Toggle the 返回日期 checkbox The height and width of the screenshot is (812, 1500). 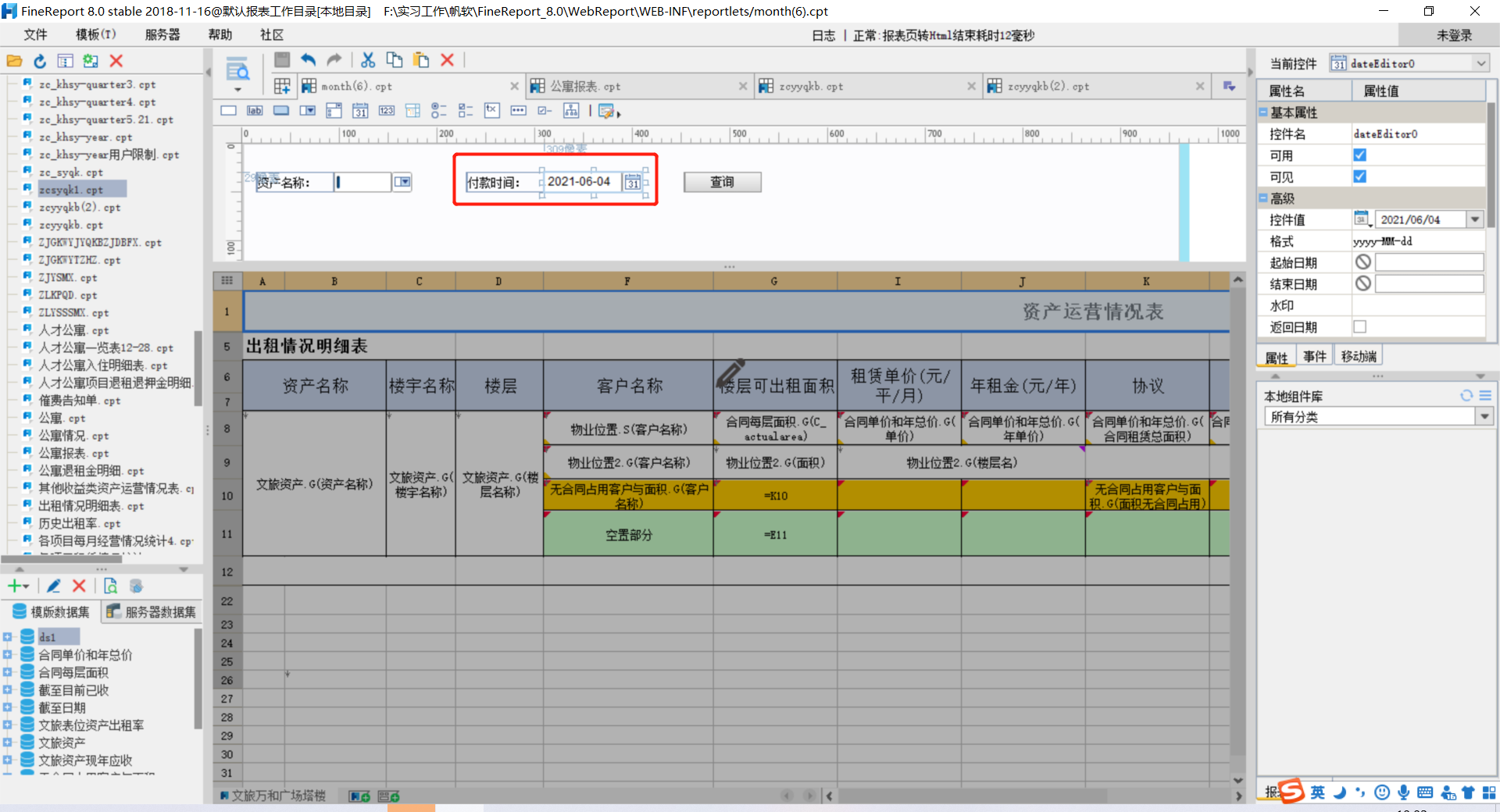[1359, 327]
